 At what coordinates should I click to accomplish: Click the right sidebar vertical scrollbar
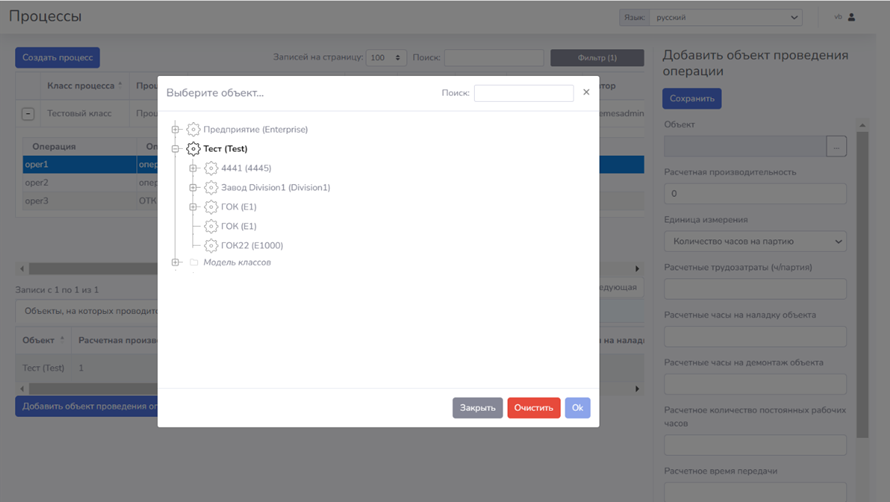coord(862,284)
